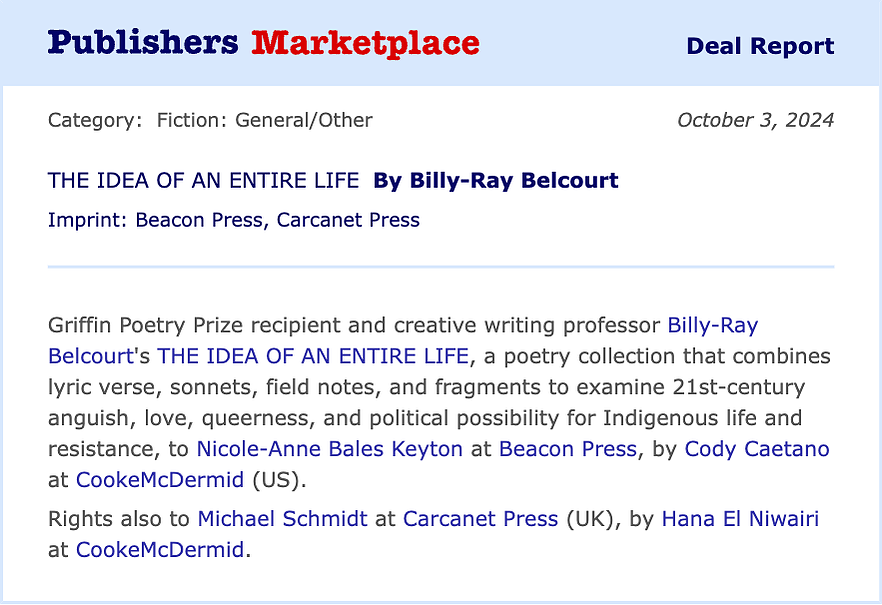Click the Fiction: General/Other category text

(265, 120)
